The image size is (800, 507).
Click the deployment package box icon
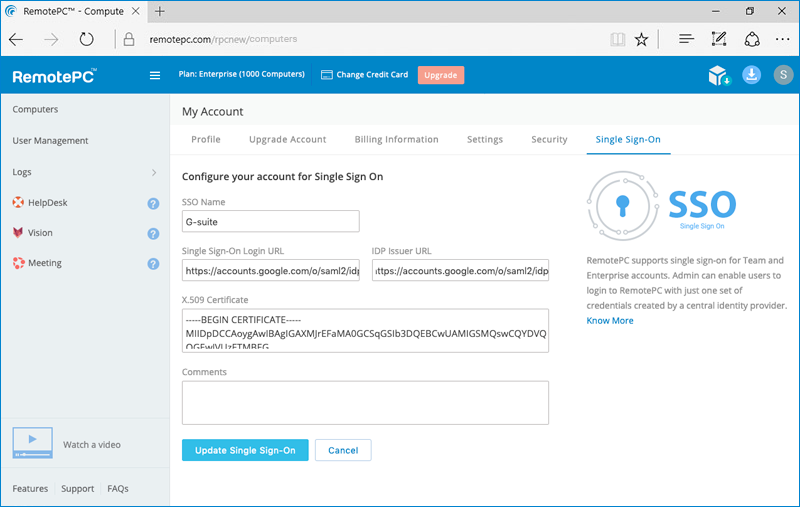pos(718,75)
